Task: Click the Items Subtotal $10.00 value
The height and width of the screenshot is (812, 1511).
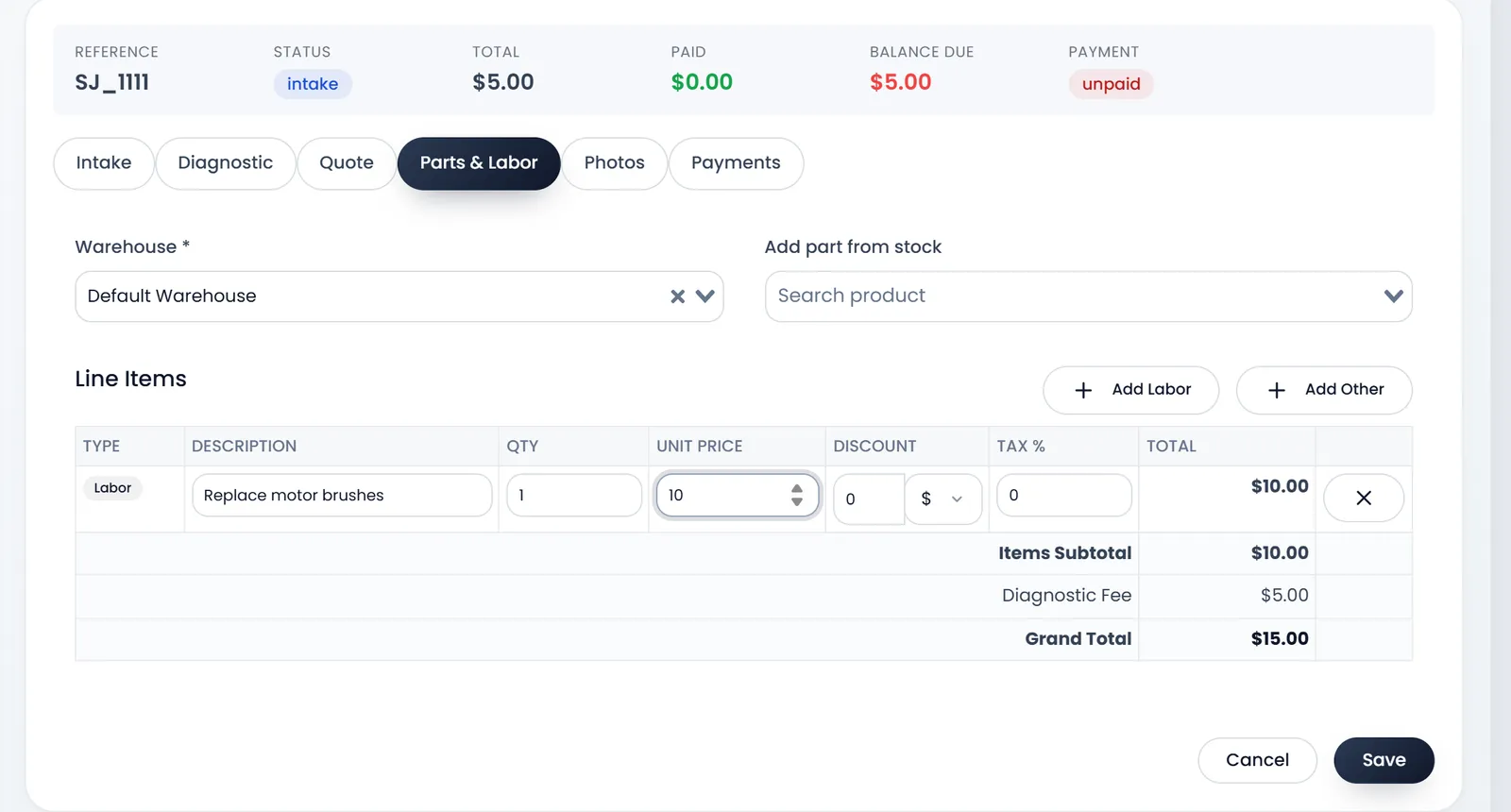Action: [1280, 553]
